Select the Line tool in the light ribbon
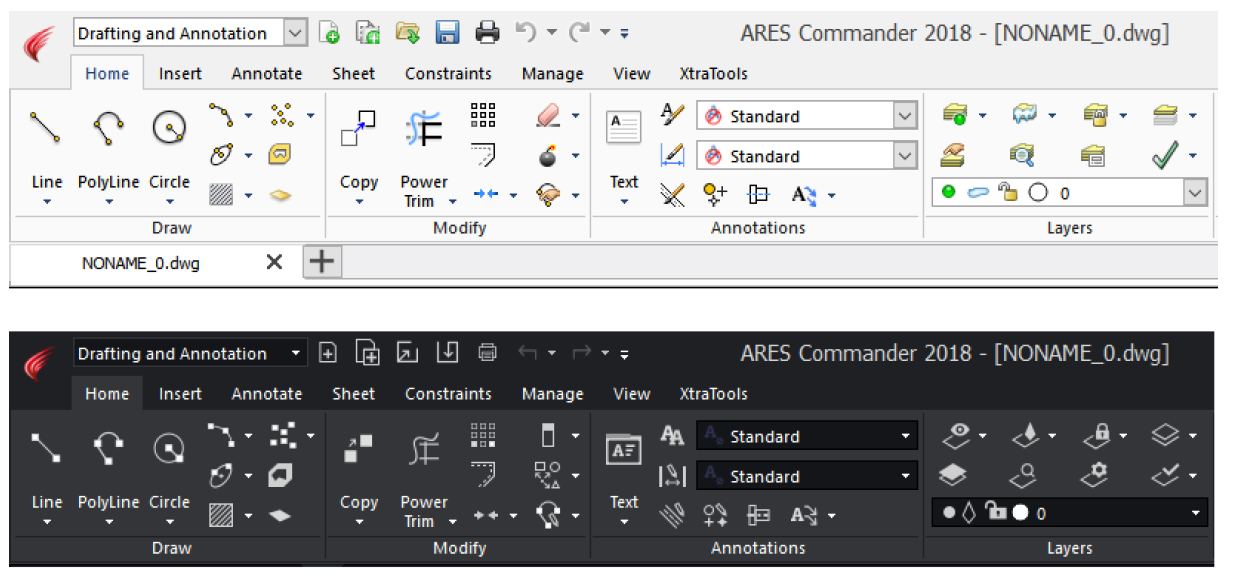This screenshot has width=1235, height=581. point(46,128)
